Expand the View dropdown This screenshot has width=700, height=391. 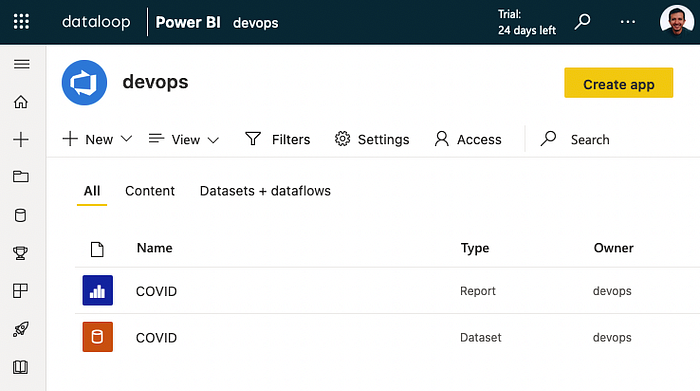[183, 139]
